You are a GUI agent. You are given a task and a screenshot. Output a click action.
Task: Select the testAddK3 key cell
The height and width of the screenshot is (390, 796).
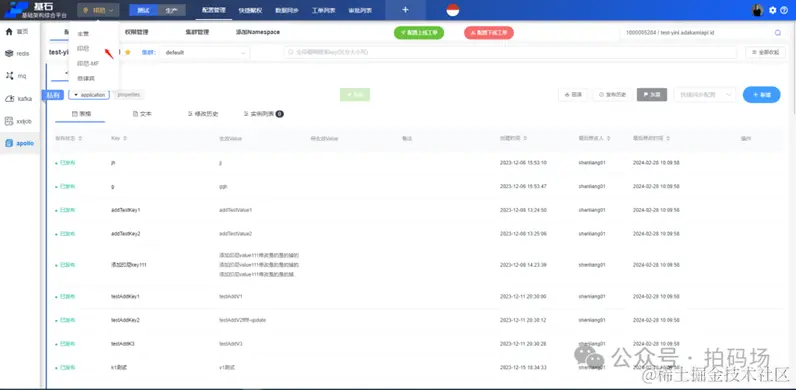(x=123, y=344)
